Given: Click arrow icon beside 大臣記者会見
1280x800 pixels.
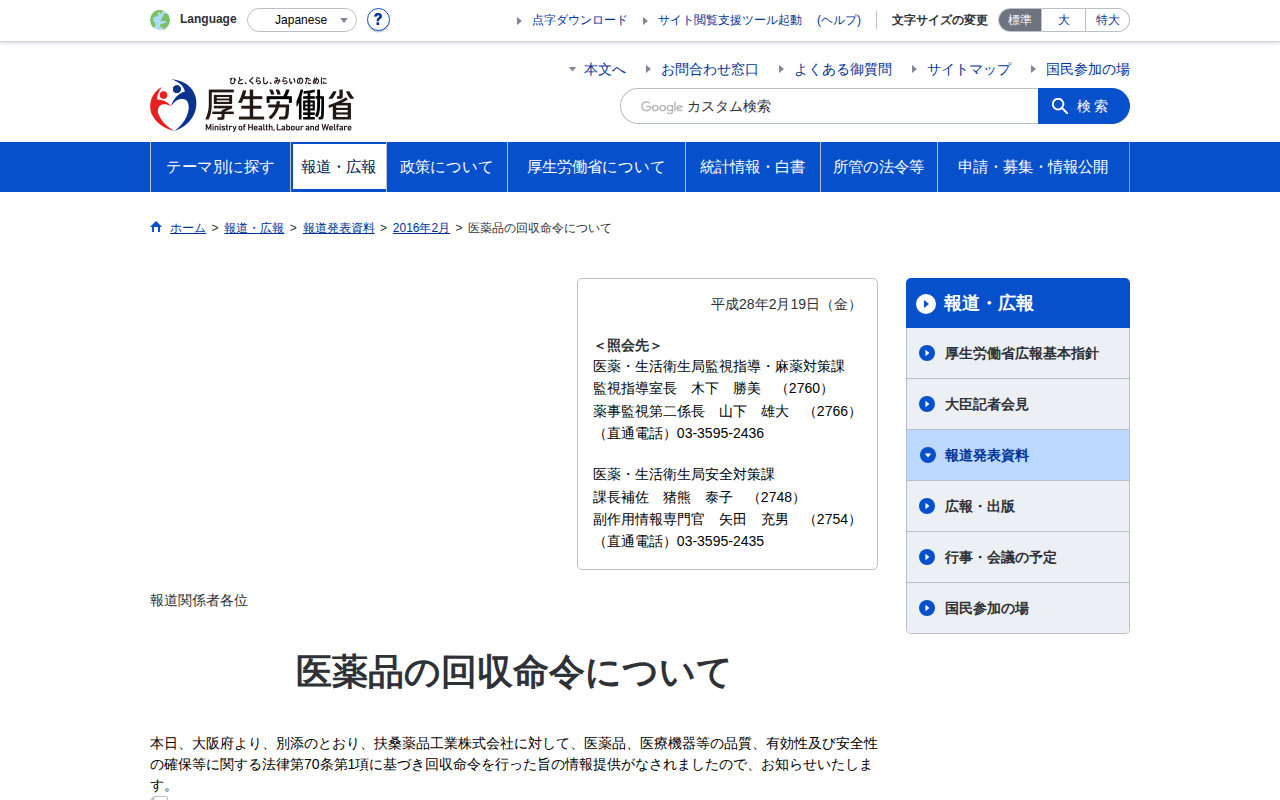Looking at the screenshot, I should [x=927, y=404].
